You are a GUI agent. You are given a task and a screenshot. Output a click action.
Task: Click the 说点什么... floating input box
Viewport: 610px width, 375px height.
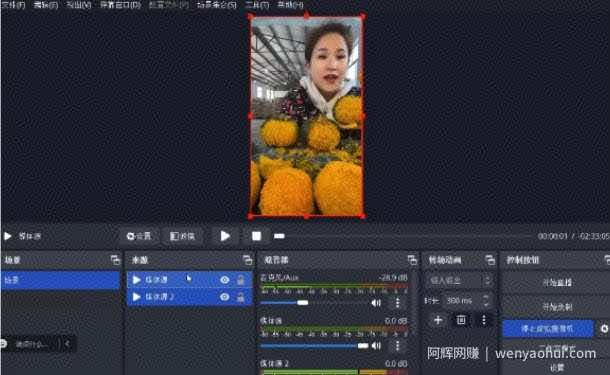(32, 344)
